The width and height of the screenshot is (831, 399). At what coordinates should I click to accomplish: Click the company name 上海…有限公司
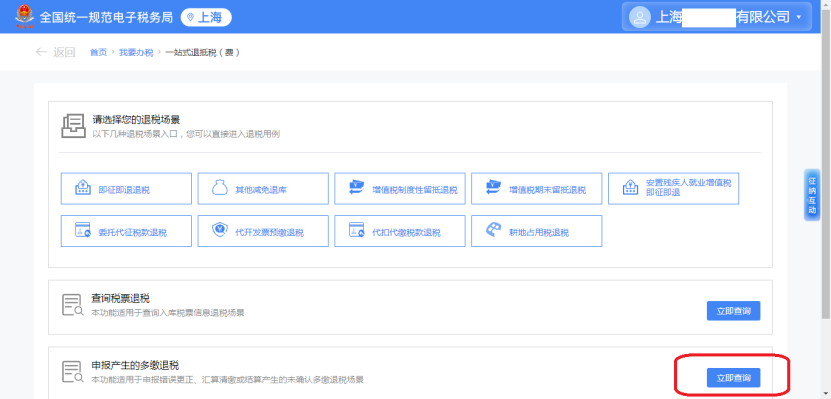(x=723, y=17)
